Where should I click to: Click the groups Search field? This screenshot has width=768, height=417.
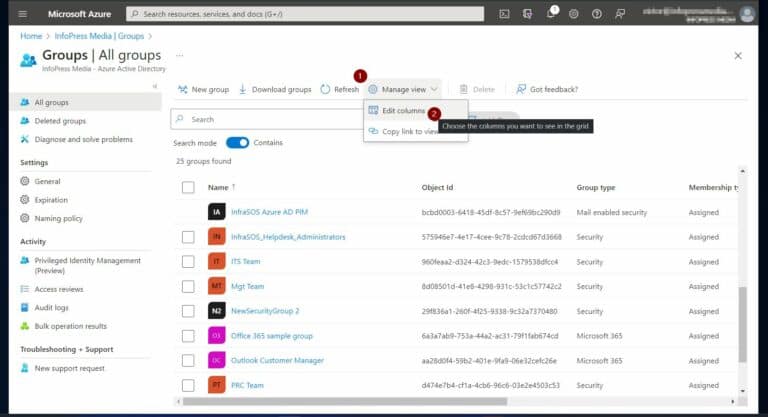[267, 119]
